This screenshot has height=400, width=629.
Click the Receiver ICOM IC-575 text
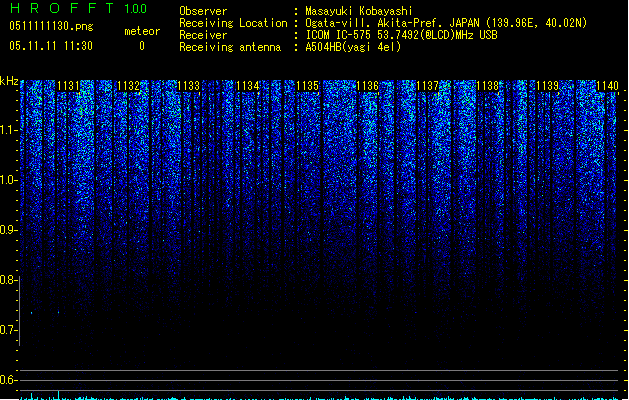(402, 35)
